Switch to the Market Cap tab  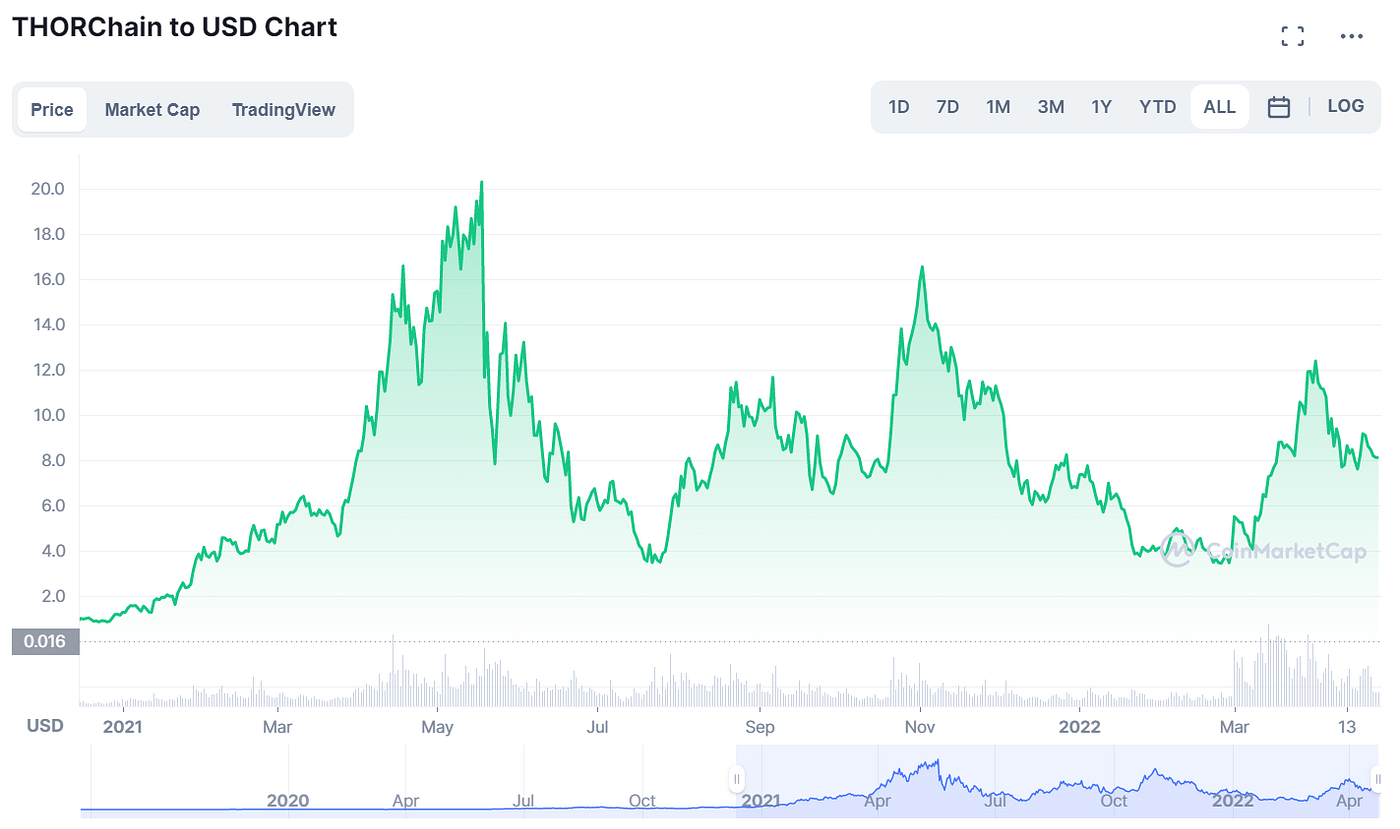point(152,110)
